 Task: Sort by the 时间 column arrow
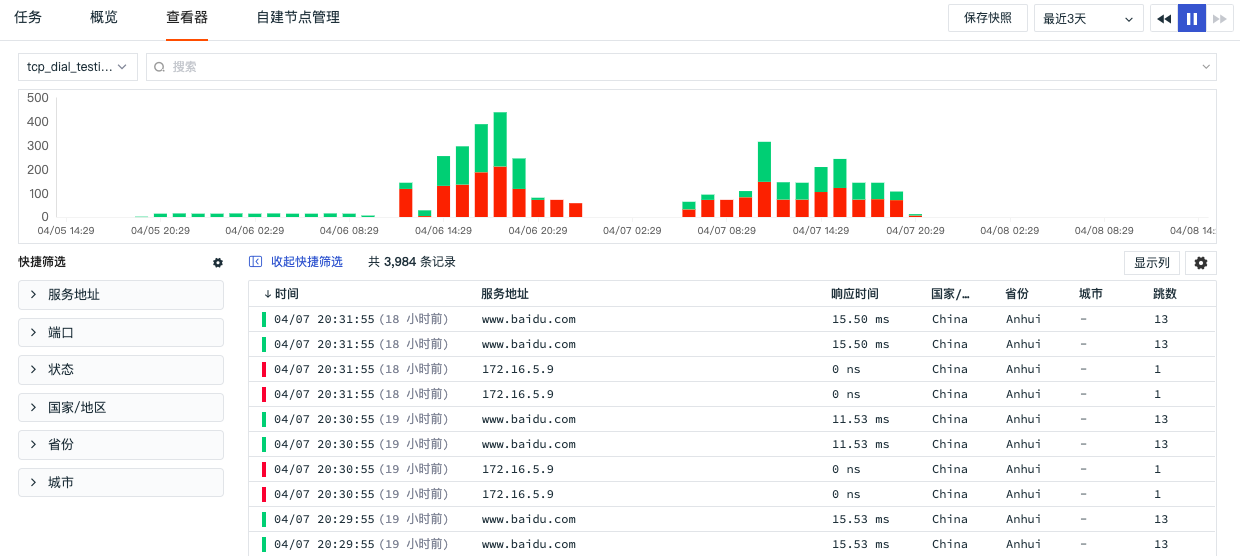pos(267,294)
